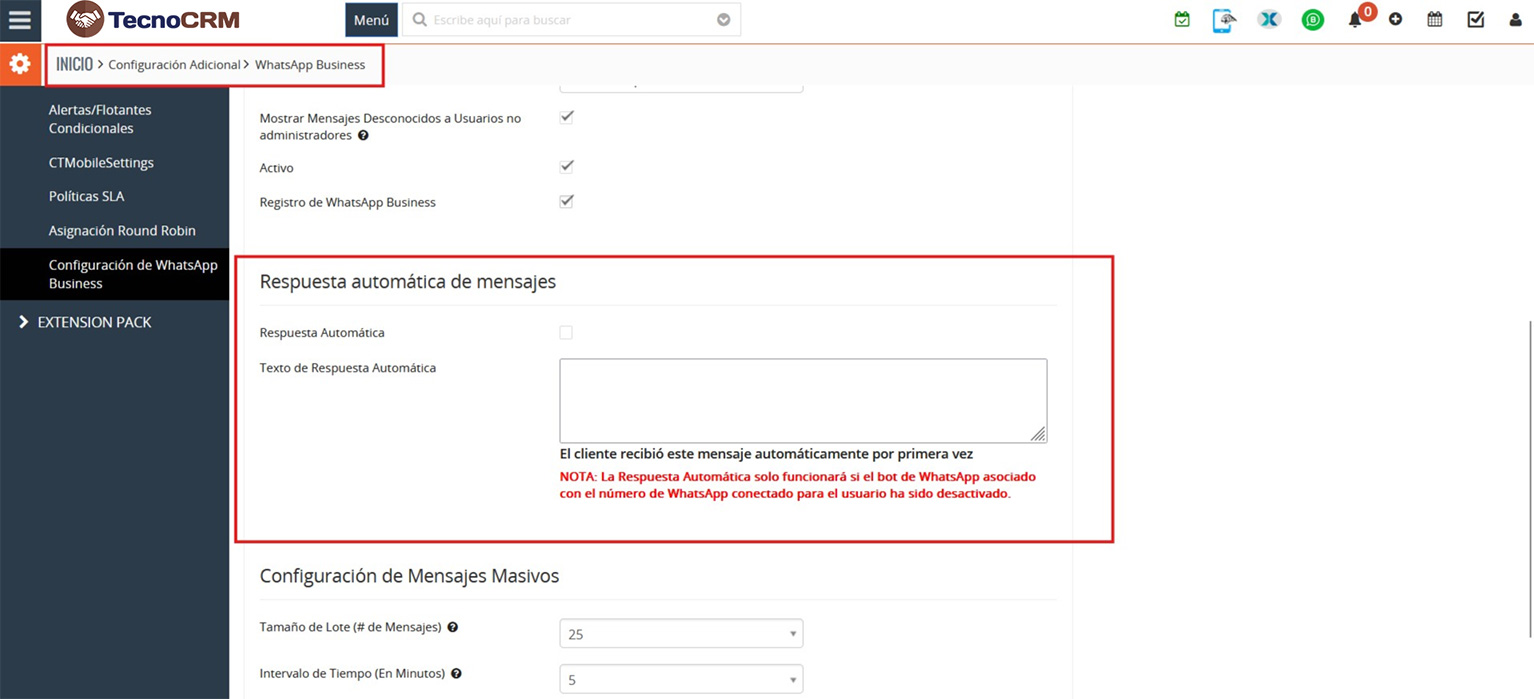Expand the EXTENSION PACK sidebar section
The width and height of the screenshot is (1534, 699).
(94, 322)
